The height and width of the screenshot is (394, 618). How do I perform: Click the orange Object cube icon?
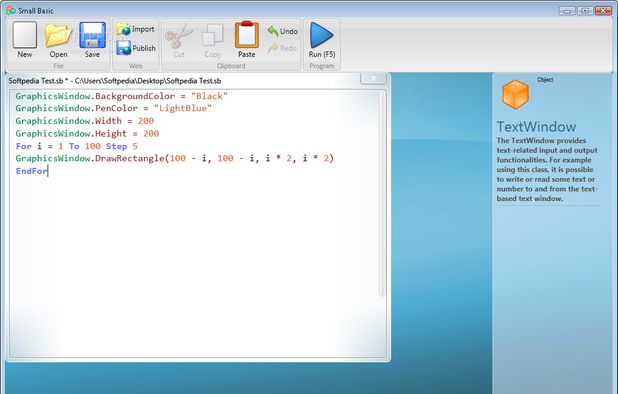pyautogui.click(x=515, y=95)
